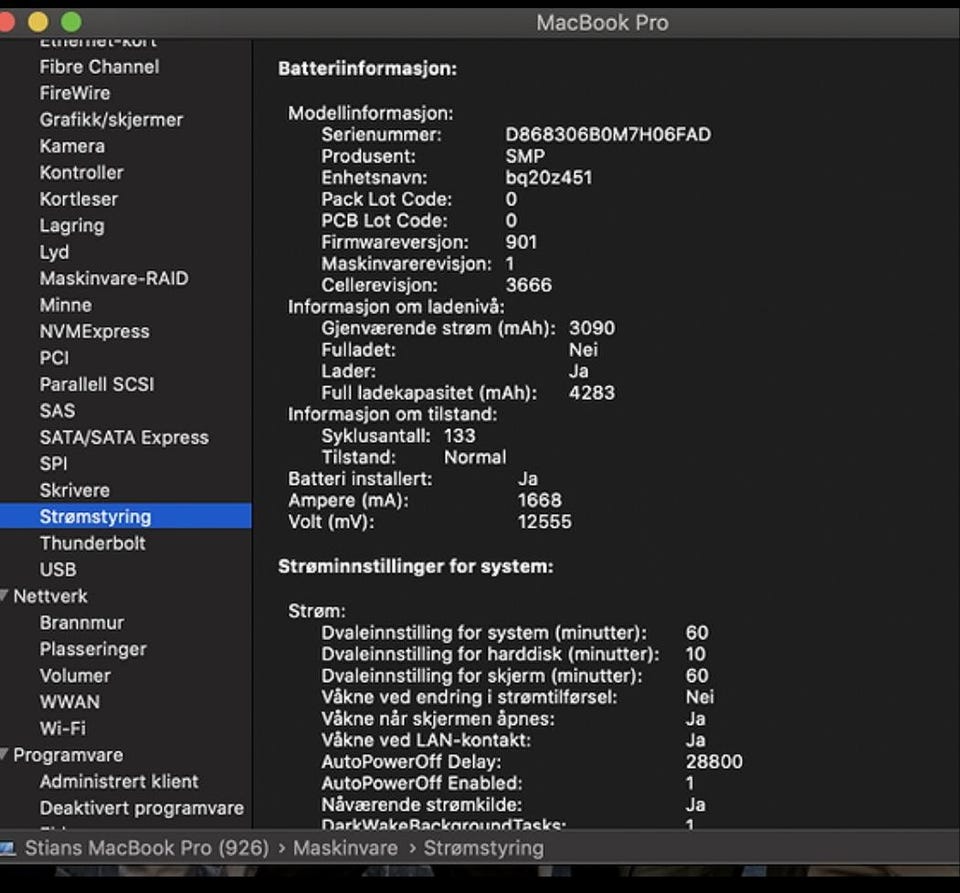Click the laptop icon in path bar

click(x=8, y=848)
